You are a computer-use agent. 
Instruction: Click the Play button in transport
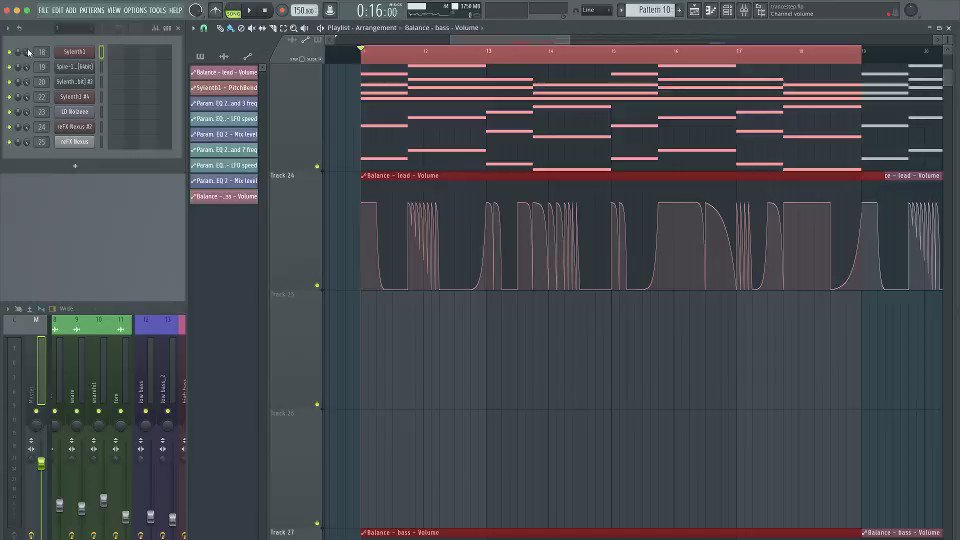point(249,10)
